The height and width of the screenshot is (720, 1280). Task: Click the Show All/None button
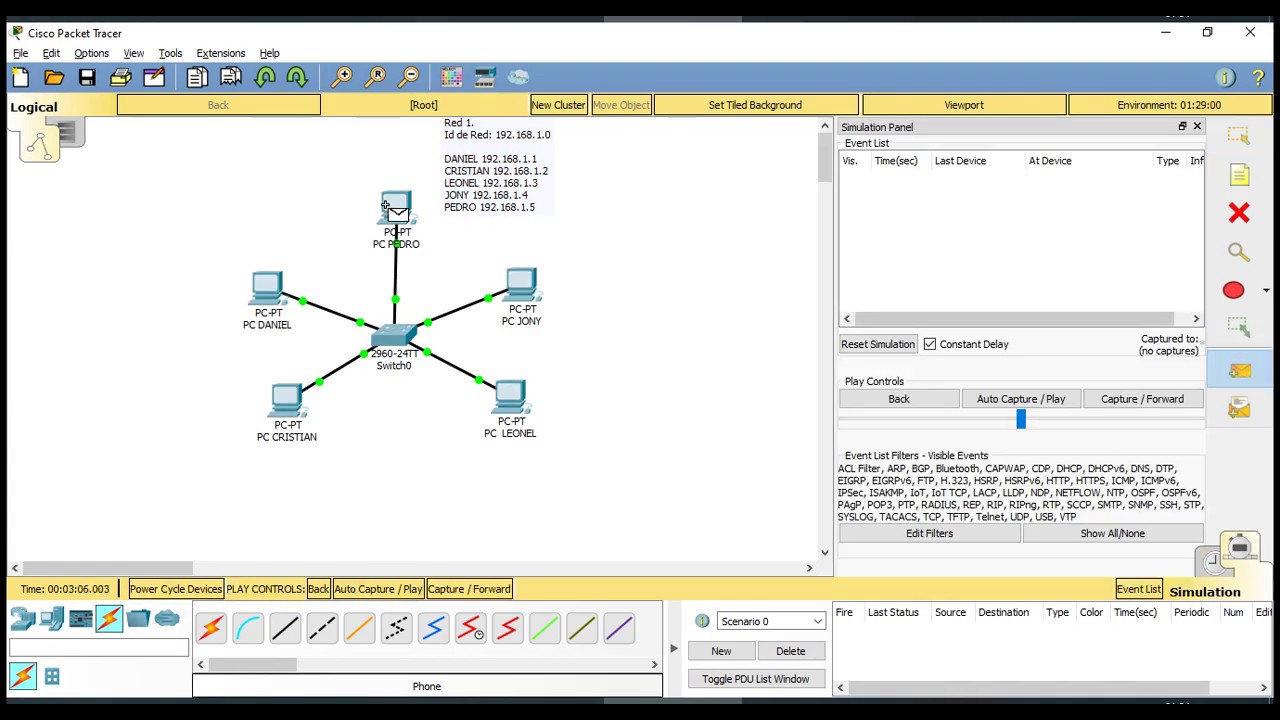coord(1112,533)
